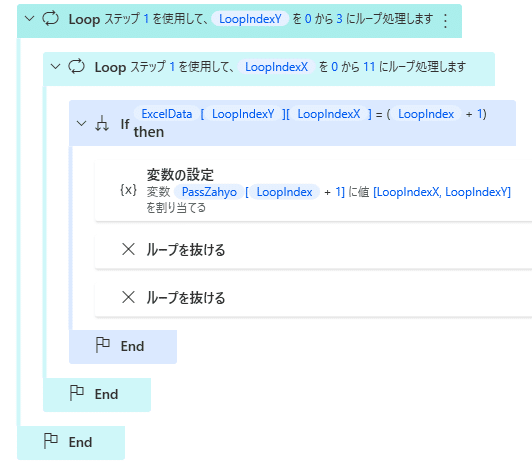
Task: Click the flag icon of the If End
Action: pyautogui.click(x=102, y=345)
